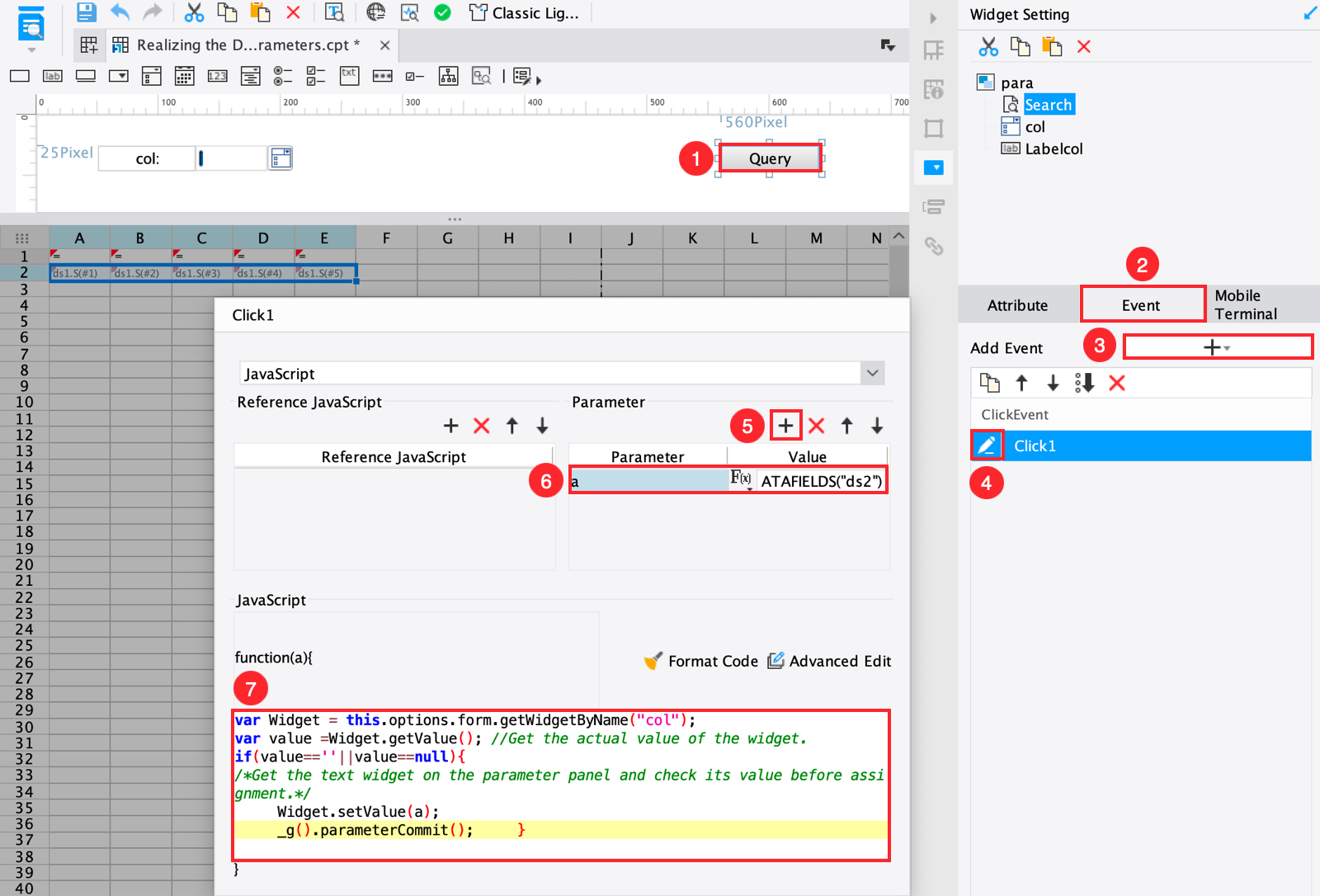The image size is (1320, 896).
Task: Click the green check mark icon
Action: click(442, 12)
